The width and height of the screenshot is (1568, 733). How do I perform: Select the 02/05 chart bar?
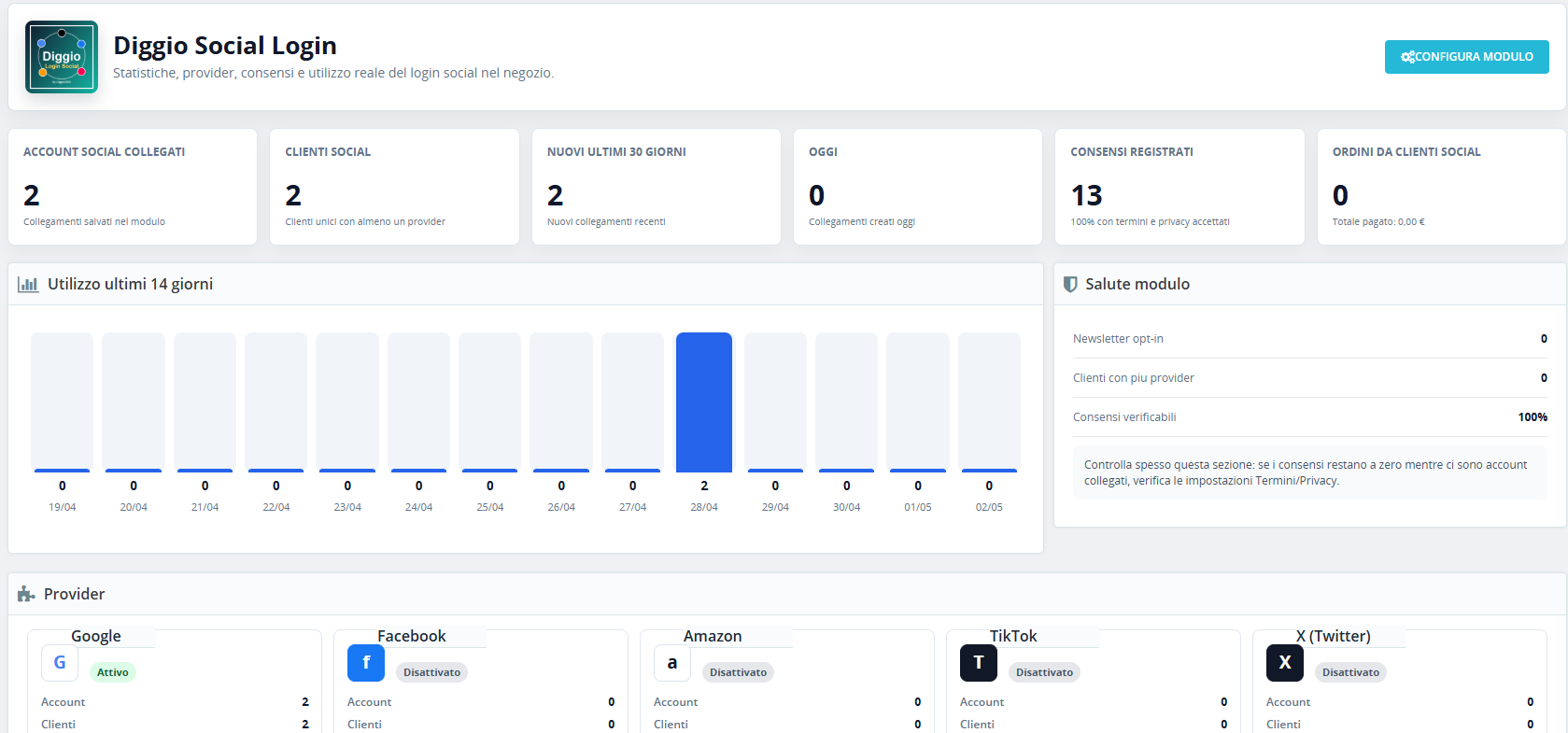click(989, 402)
